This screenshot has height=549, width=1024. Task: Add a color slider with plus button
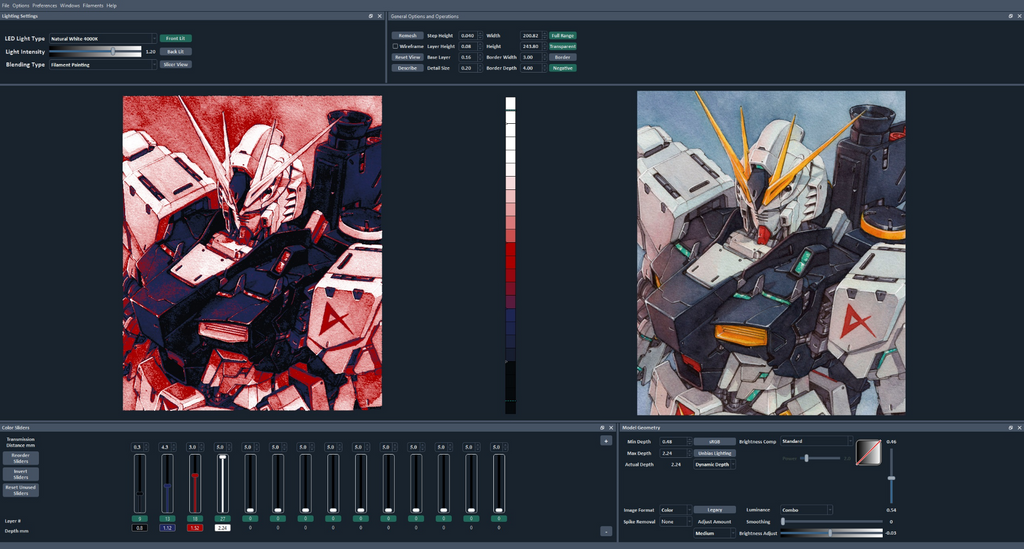pos(605,441)
